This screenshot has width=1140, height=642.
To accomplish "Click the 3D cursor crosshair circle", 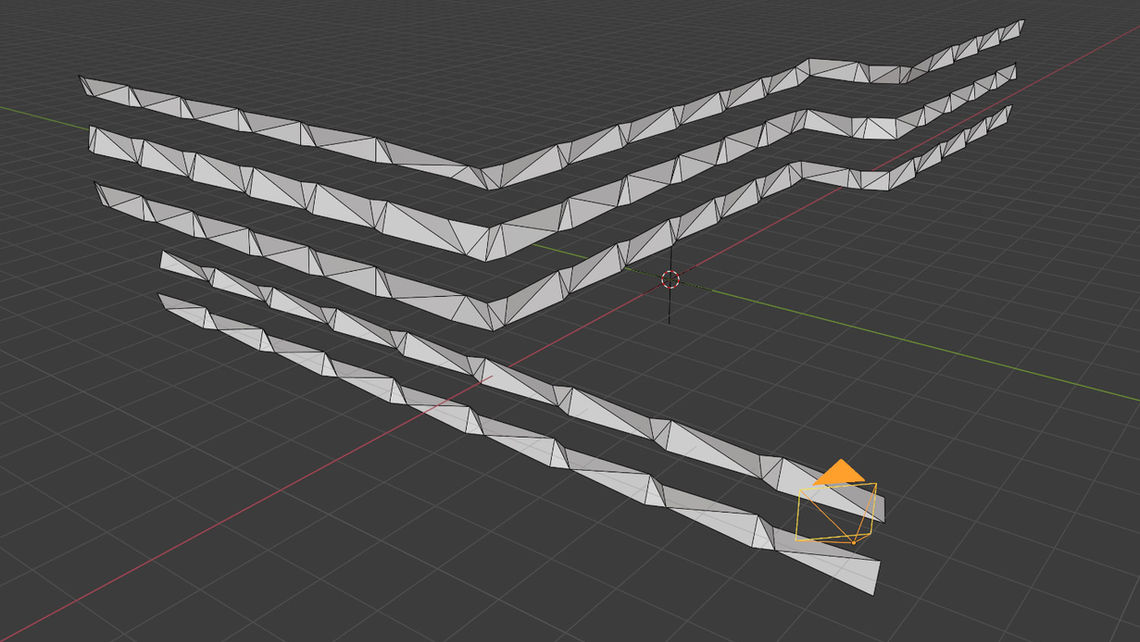I will [670, 279].
